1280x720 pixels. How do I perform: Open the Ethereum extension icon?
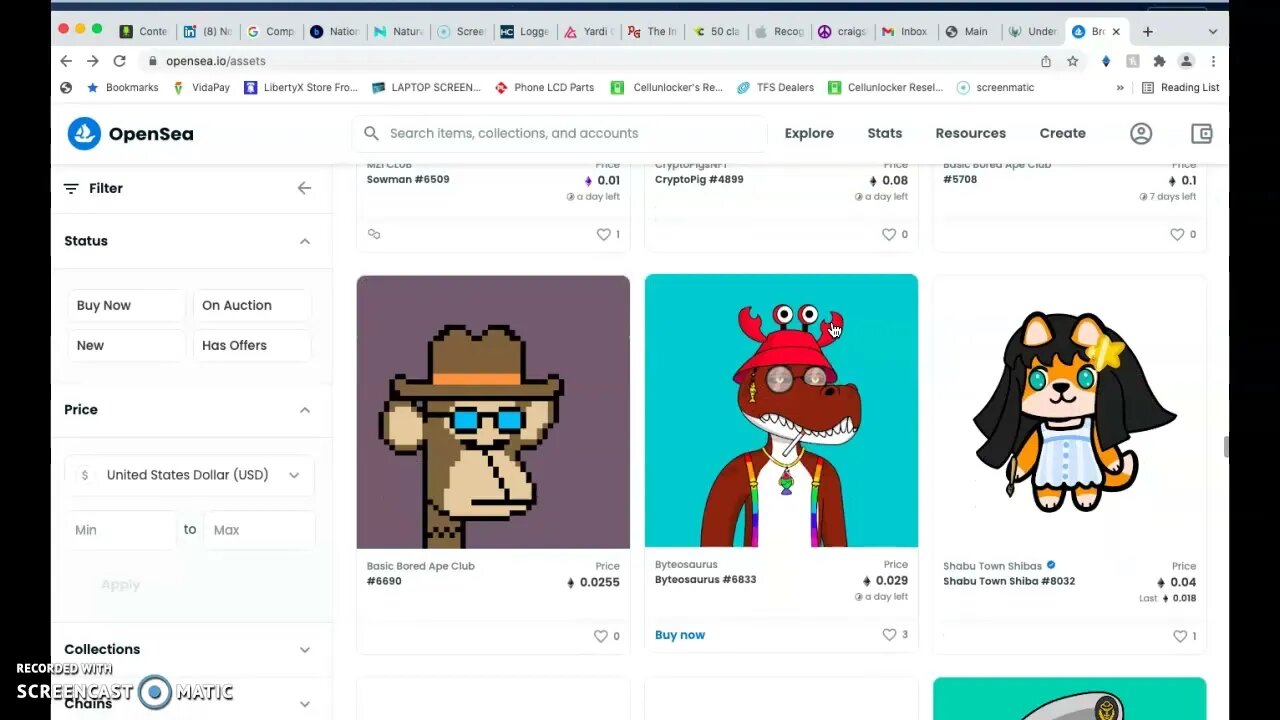pyautogui.click(x=1105, y=61)
